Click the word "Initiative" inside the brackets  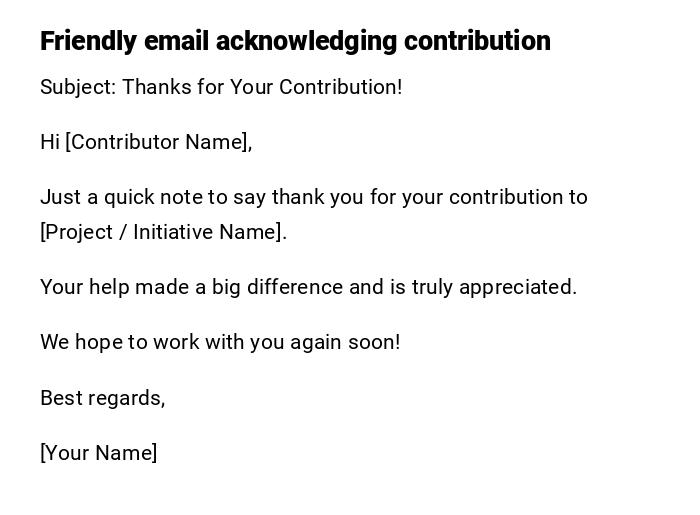(x=173, y=232)
